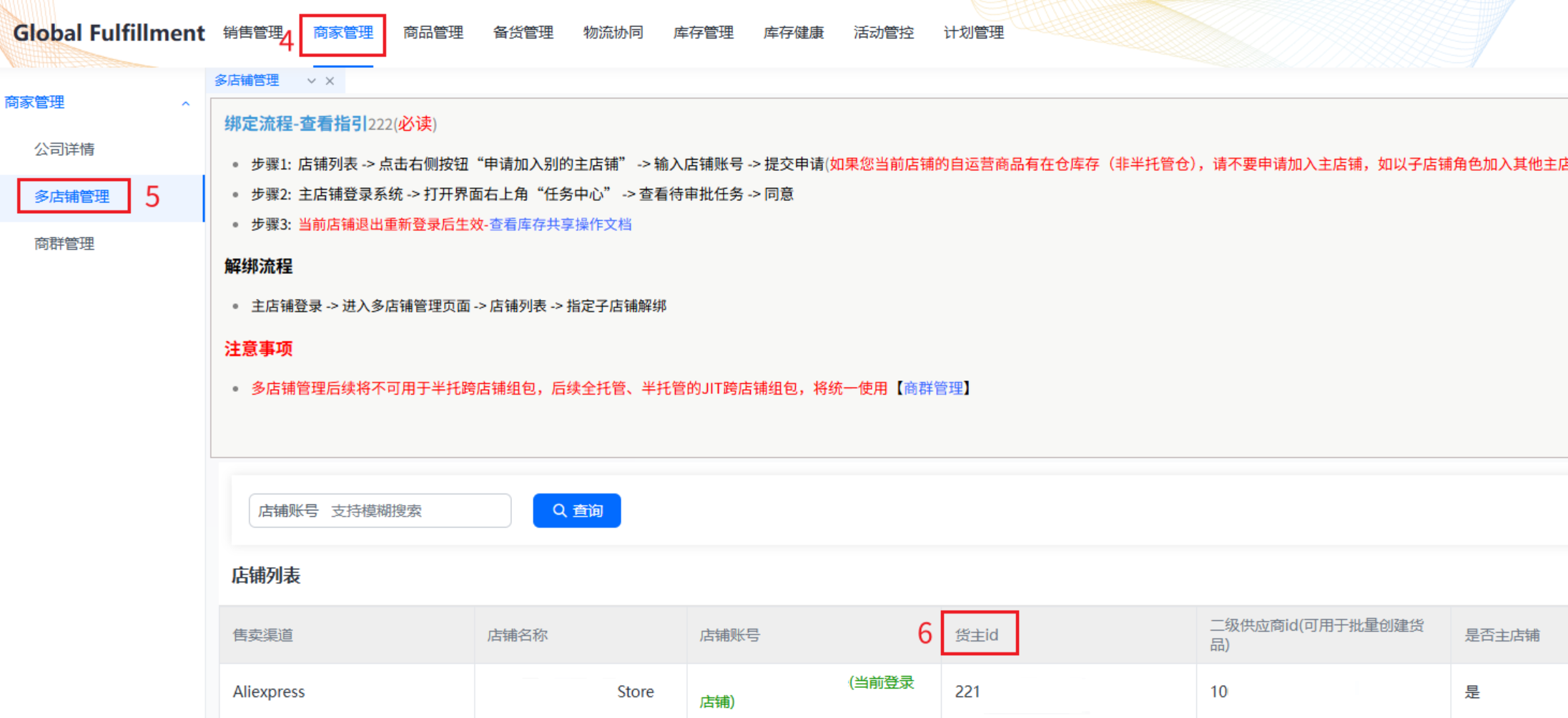Select 公司详情 in the sidebar
This screenshot has height=718, width=1568.
(x=64, y=149)
